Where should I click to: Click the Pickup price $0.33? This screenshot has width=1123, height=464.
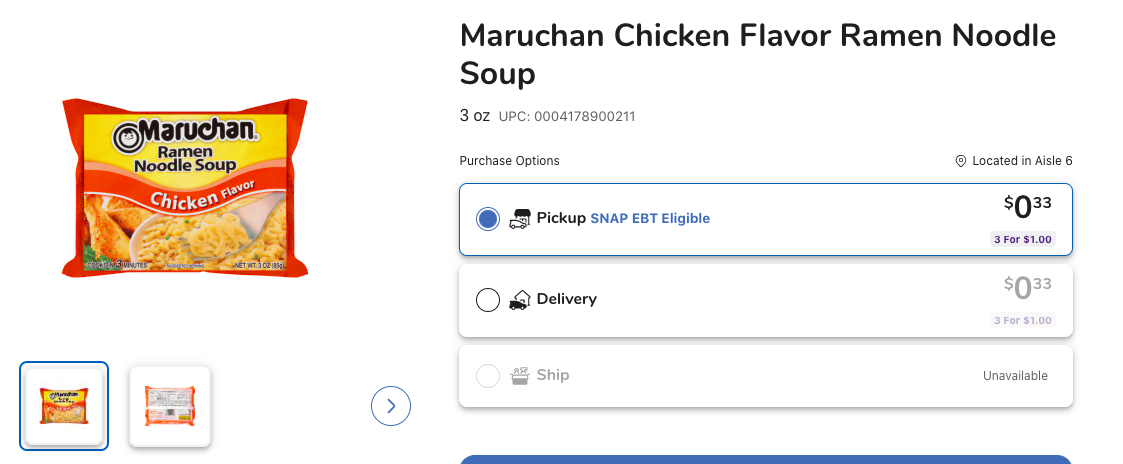(x=1028, y=206)
